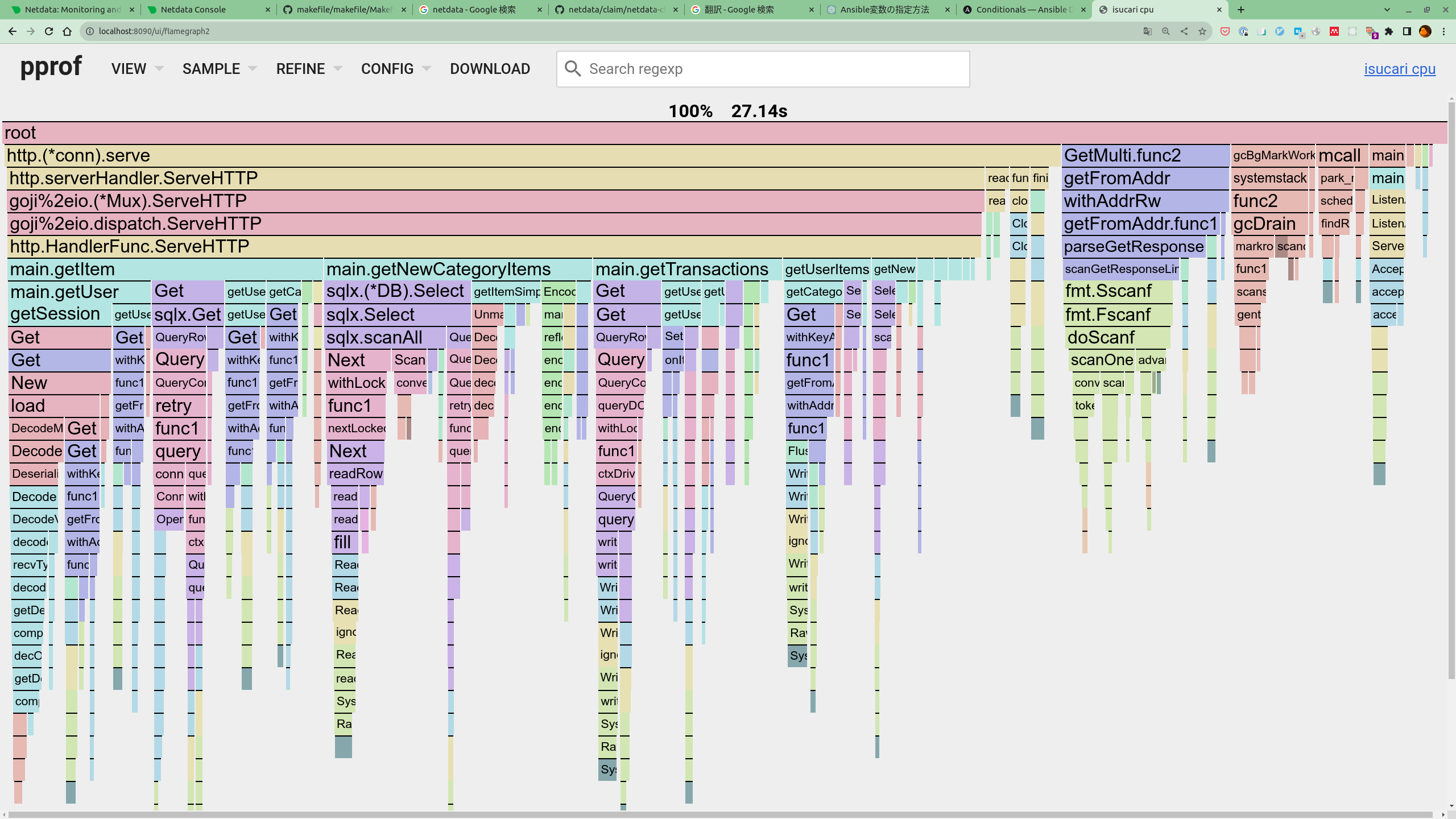This screenshot has height=819, width=1456.
Task: View site information icon beside URL
Action: [89, 31]
